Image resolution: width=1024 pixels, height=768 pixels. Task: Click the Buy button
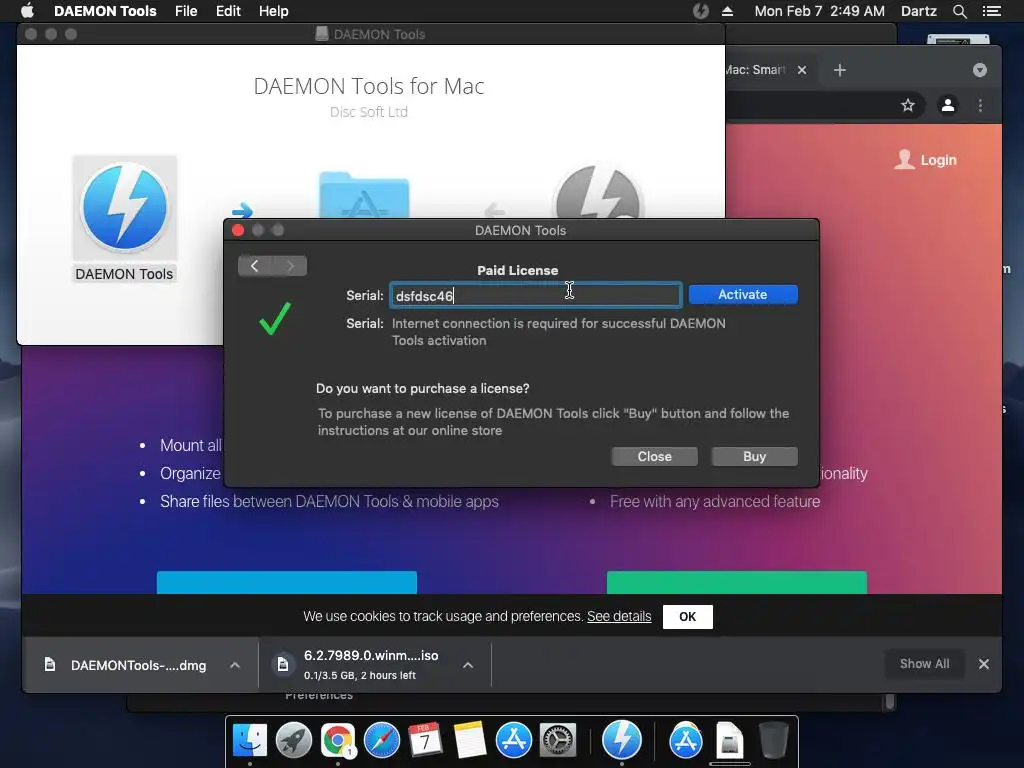[754, 456]
